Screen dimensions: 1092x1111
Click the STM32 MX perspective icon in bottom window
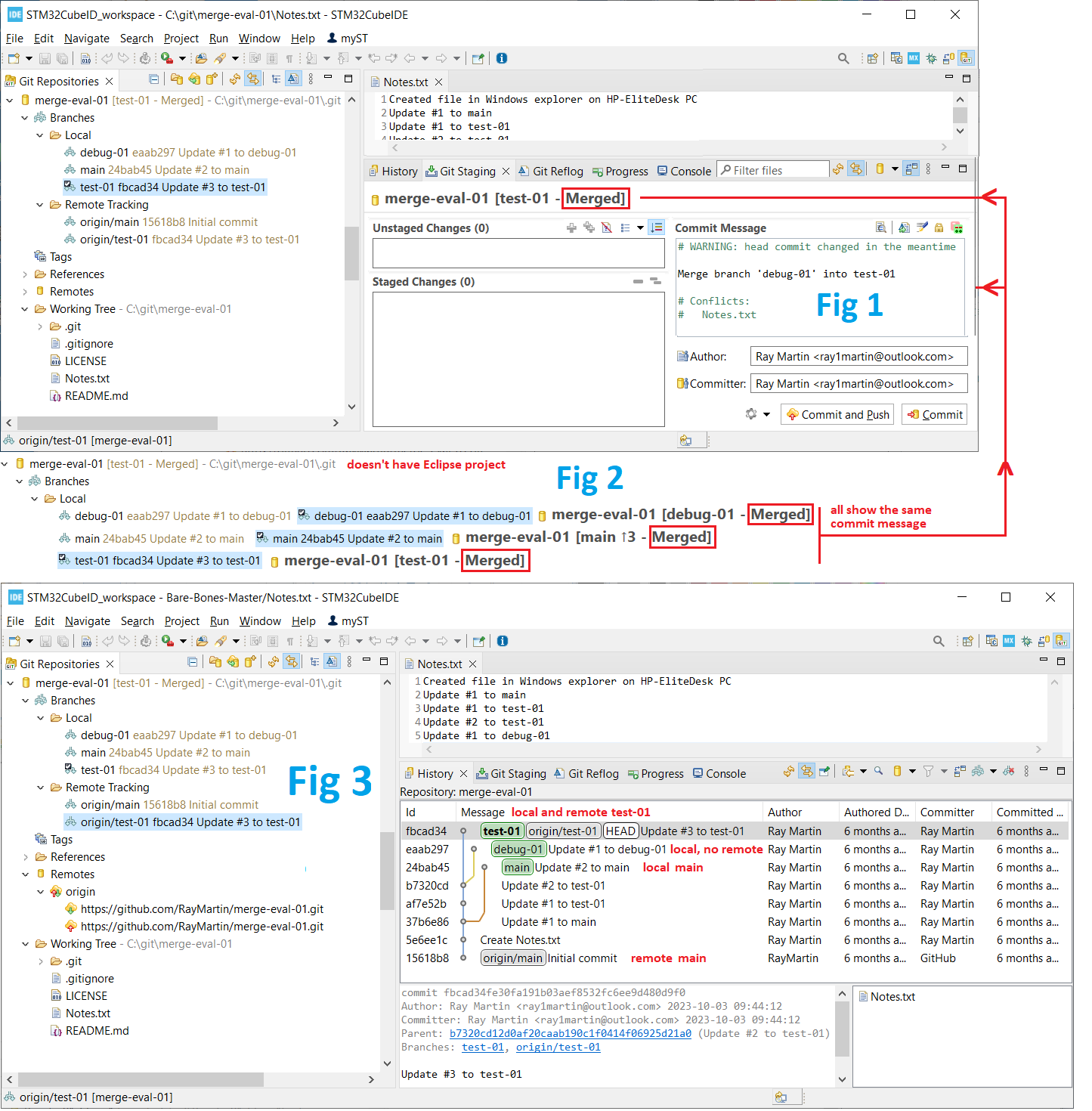(1009, 641)
